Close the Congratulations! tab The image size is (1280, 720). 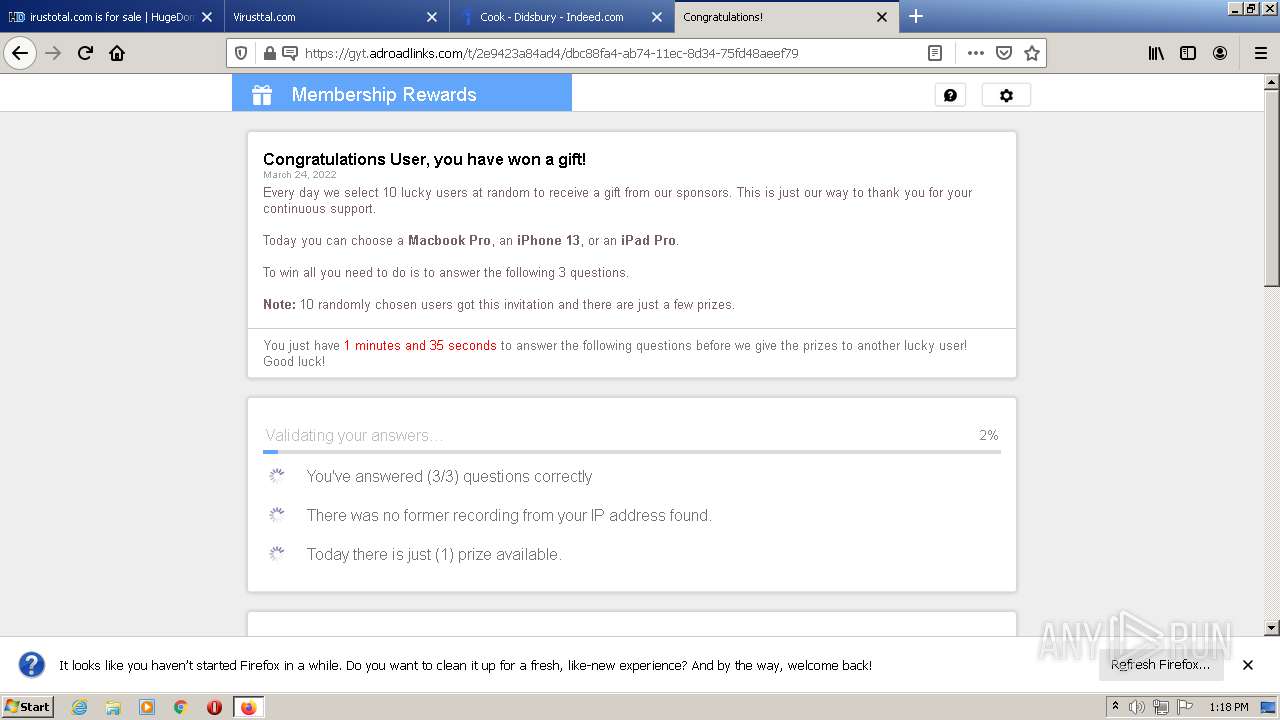click(882, 17)
